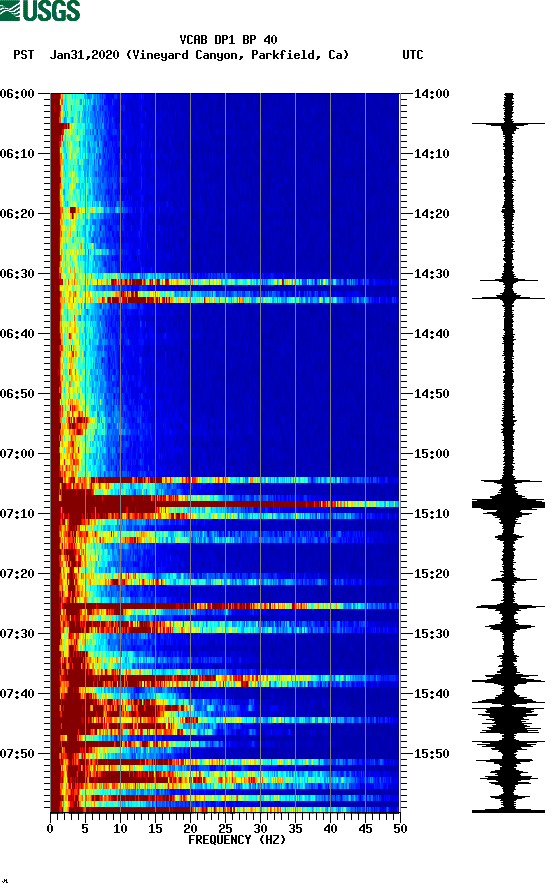
Task: Click the 07:50 PST axis label
Action: point(17,754)
